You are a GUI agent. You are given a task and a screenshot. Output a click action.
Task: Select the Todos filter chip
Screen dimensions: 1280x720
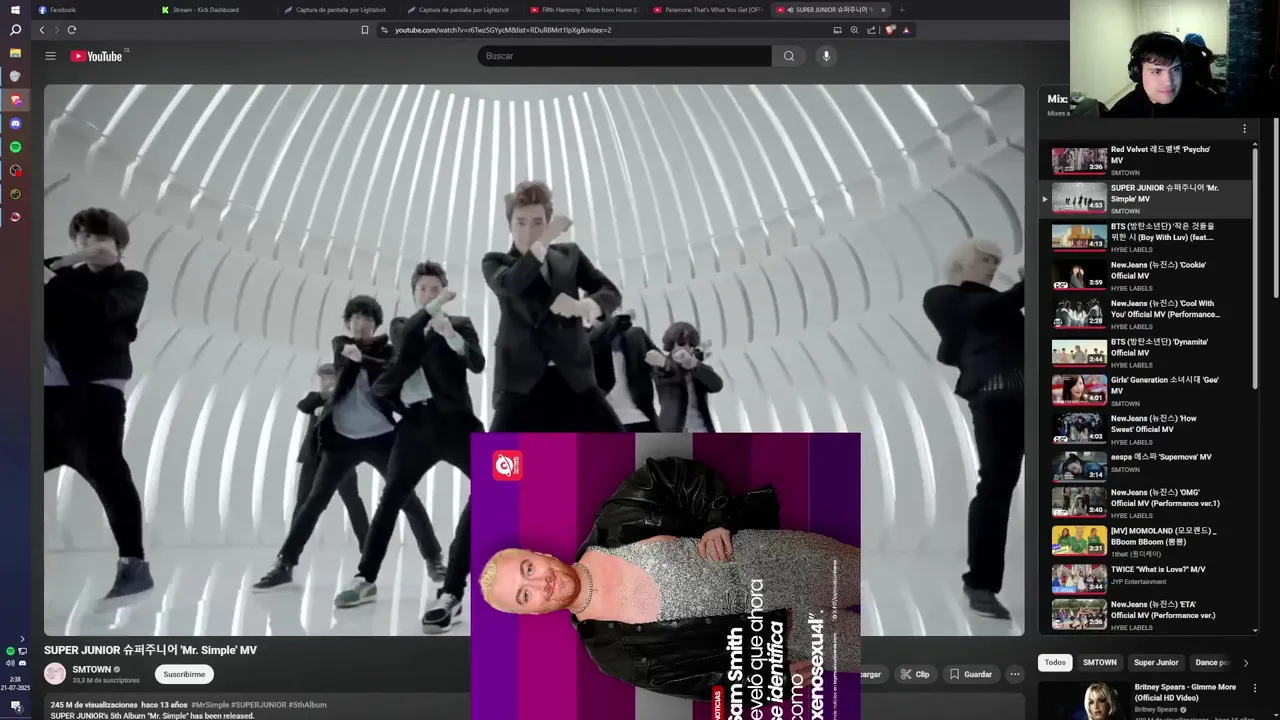1055,662
